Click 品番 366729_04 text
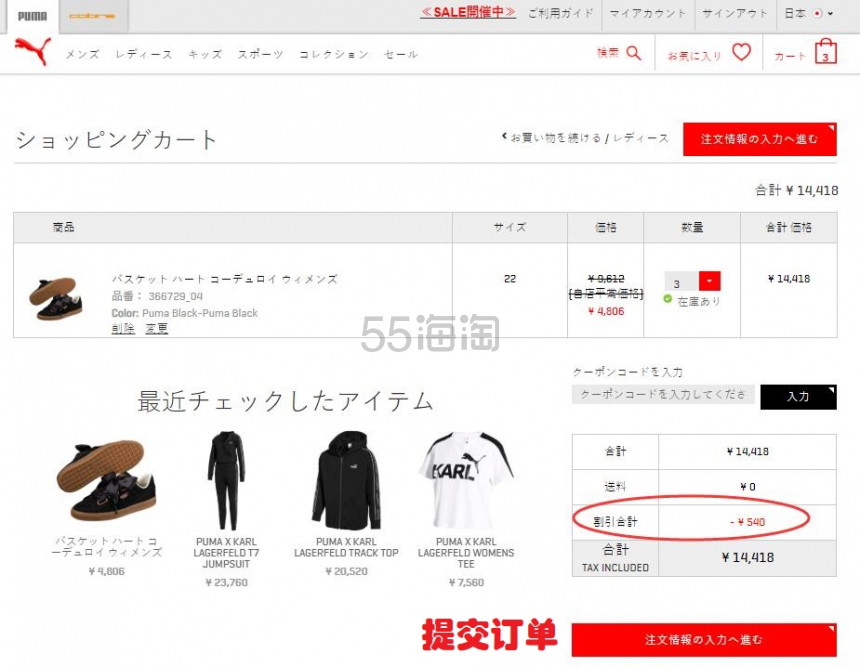Viewport: 860px width, 667px height. tap(157, 296)
